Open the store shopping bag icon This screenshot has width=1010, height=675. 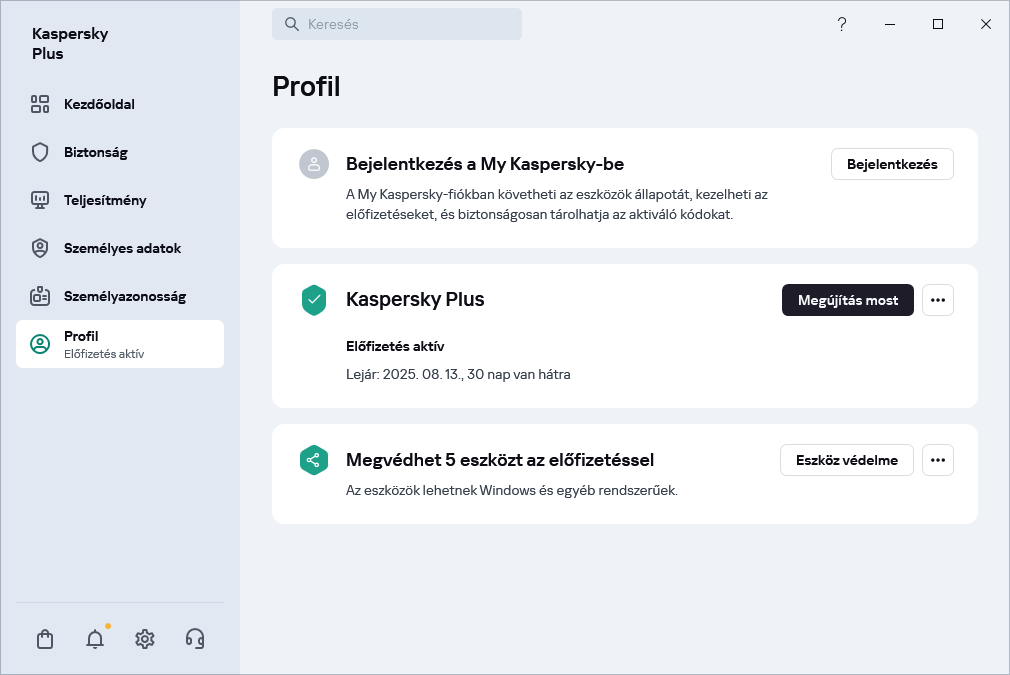(x=45, y=638)
